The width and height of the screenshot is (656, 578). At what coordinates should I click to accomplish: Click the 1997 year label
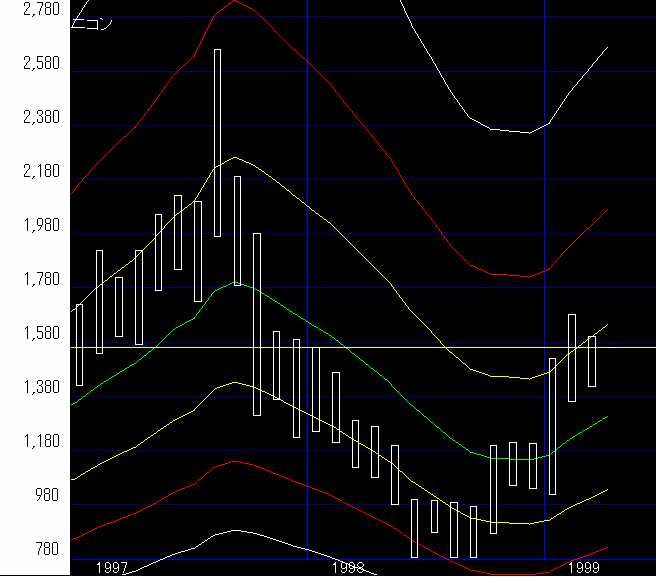click(x=111, y=568)
